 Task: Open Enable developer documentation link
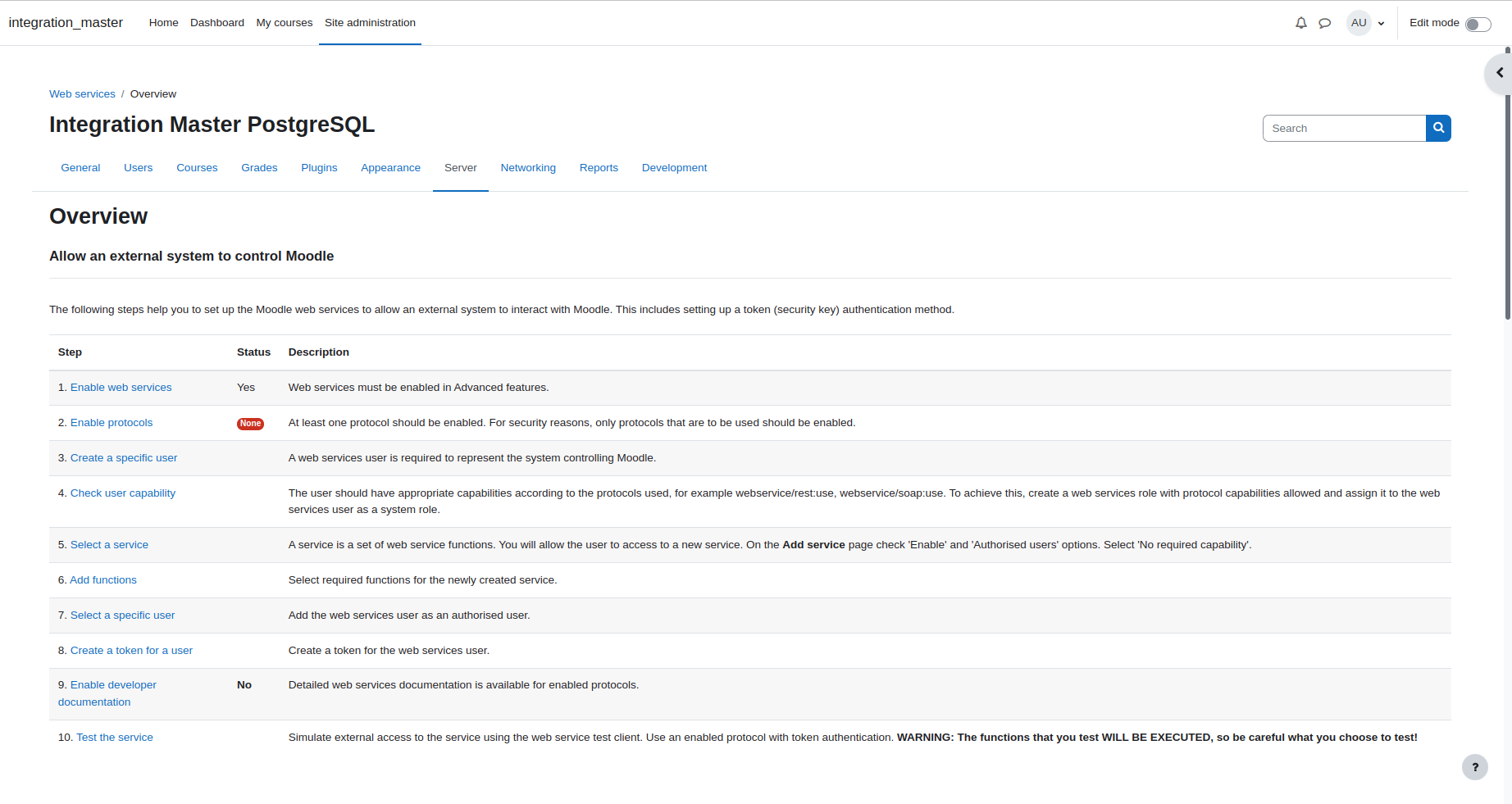[x=107, y=693]
